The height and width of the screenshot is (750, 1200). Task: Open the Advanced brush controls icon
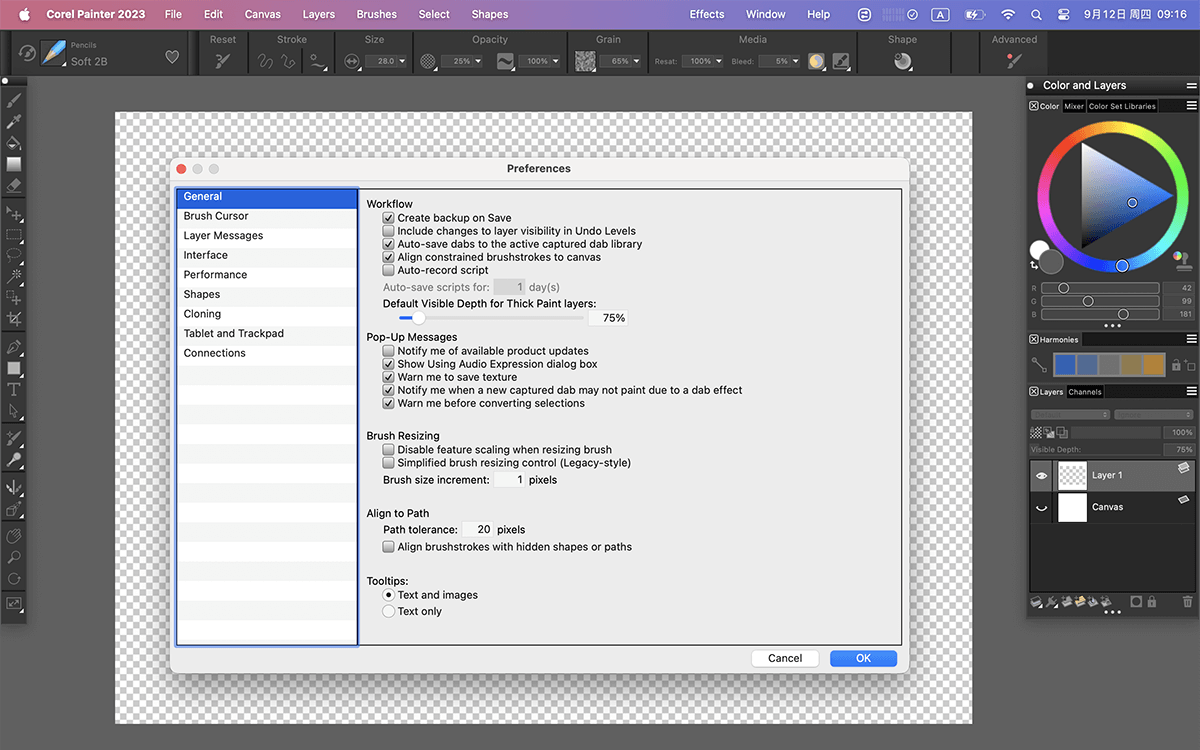coord(1014,61)
